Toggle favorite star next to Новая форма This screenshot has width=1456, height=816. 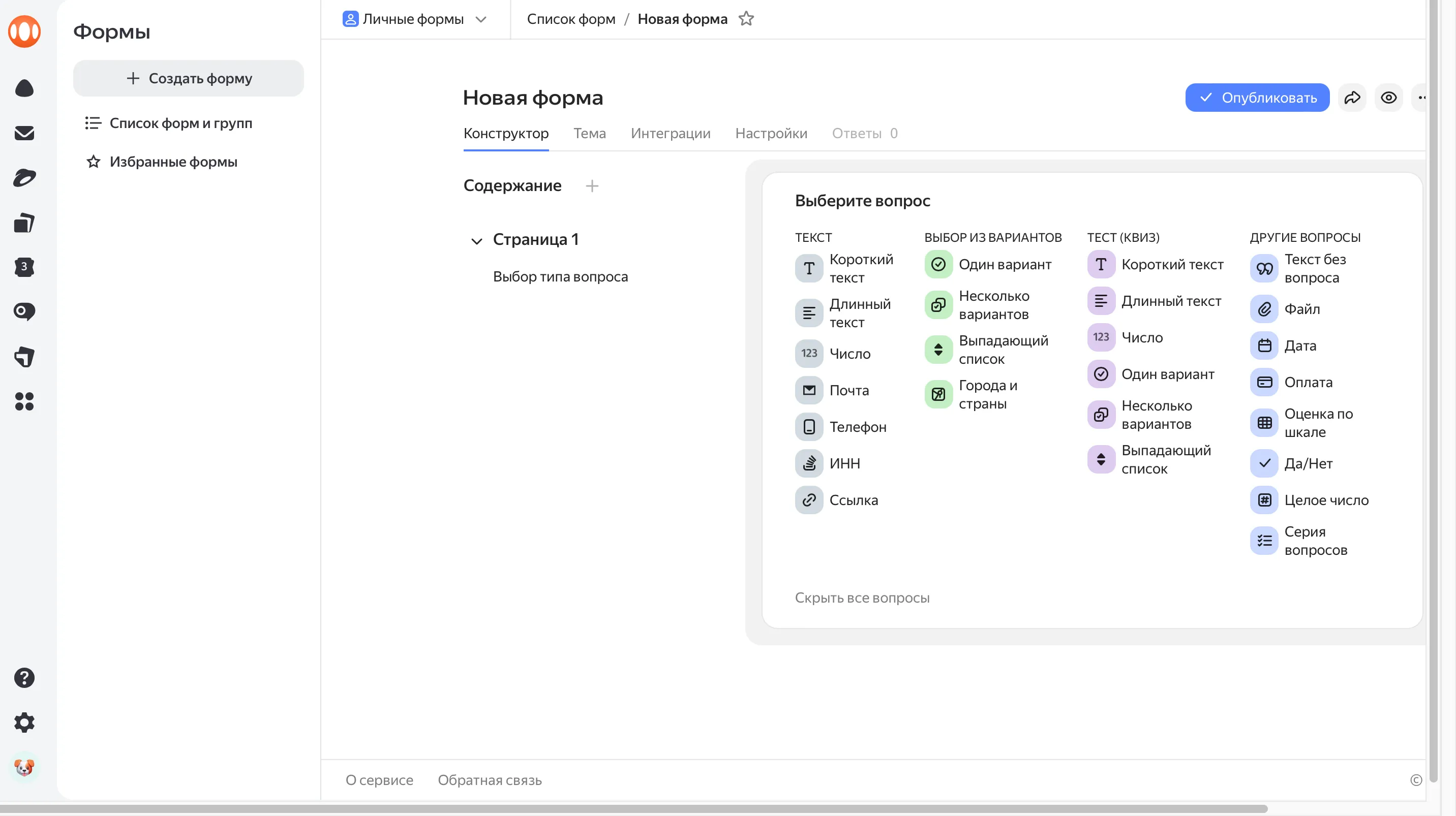(x=746, y=19)
